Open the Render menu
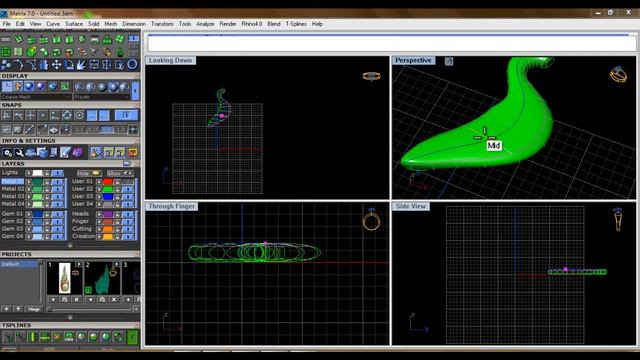This screenshot has width=640, height=360. tap(228, 24)
